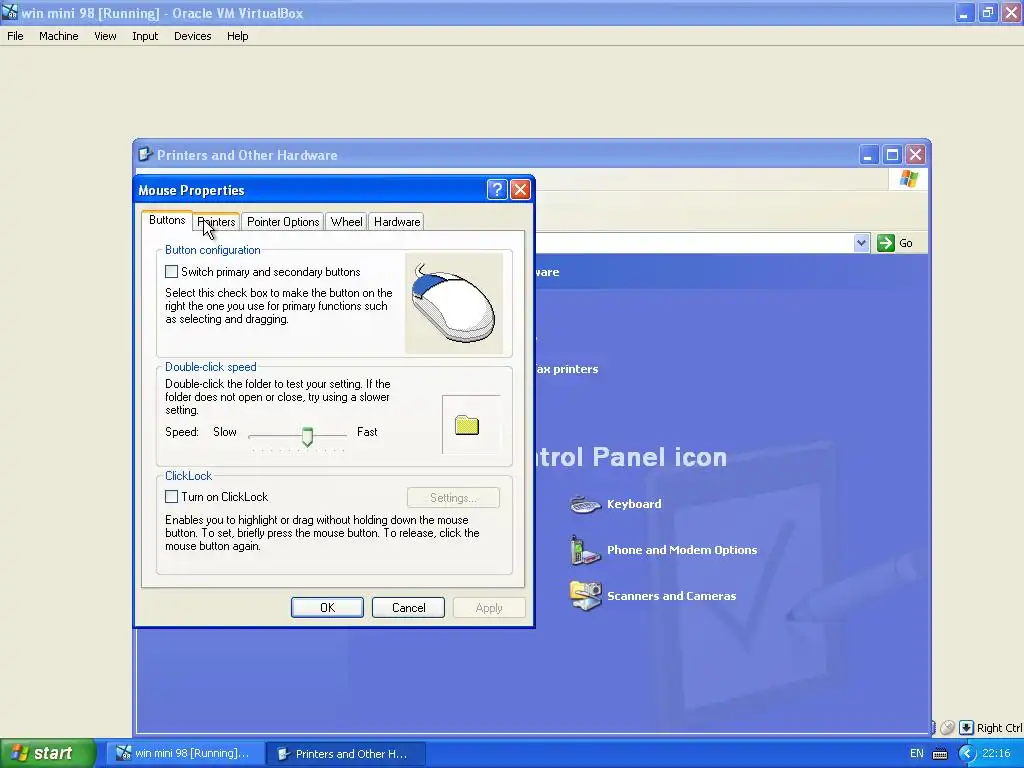Viewport: 1024px width, 768px height.
Task: Select win mini 98 taskbar button
Action: point(184,754)
